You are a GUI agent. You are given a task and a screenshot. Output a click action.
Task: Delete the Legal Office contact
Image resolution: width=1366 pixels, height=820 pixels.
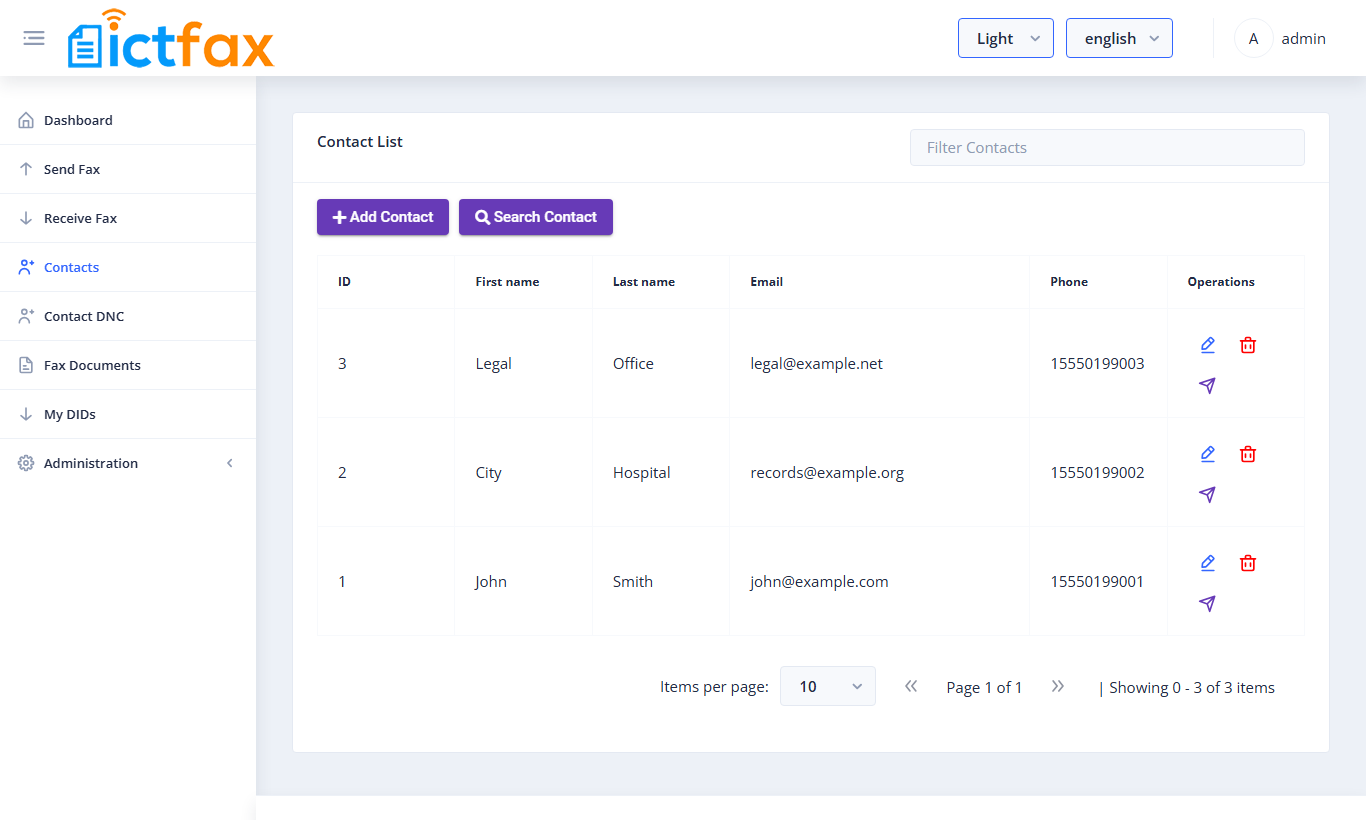1248,345
